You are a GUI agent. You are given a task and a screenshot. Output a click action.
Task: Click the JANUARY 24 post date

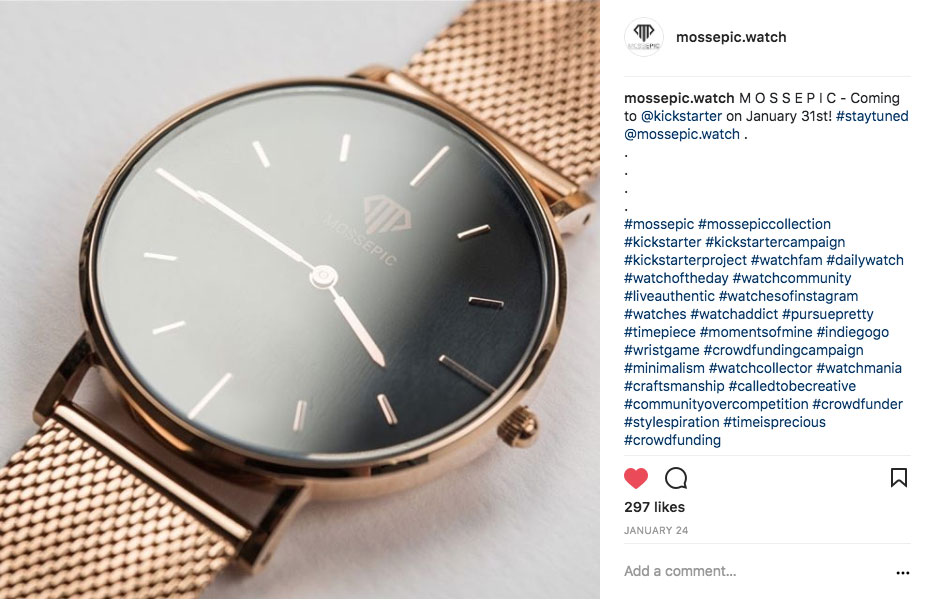click(656, 531)
